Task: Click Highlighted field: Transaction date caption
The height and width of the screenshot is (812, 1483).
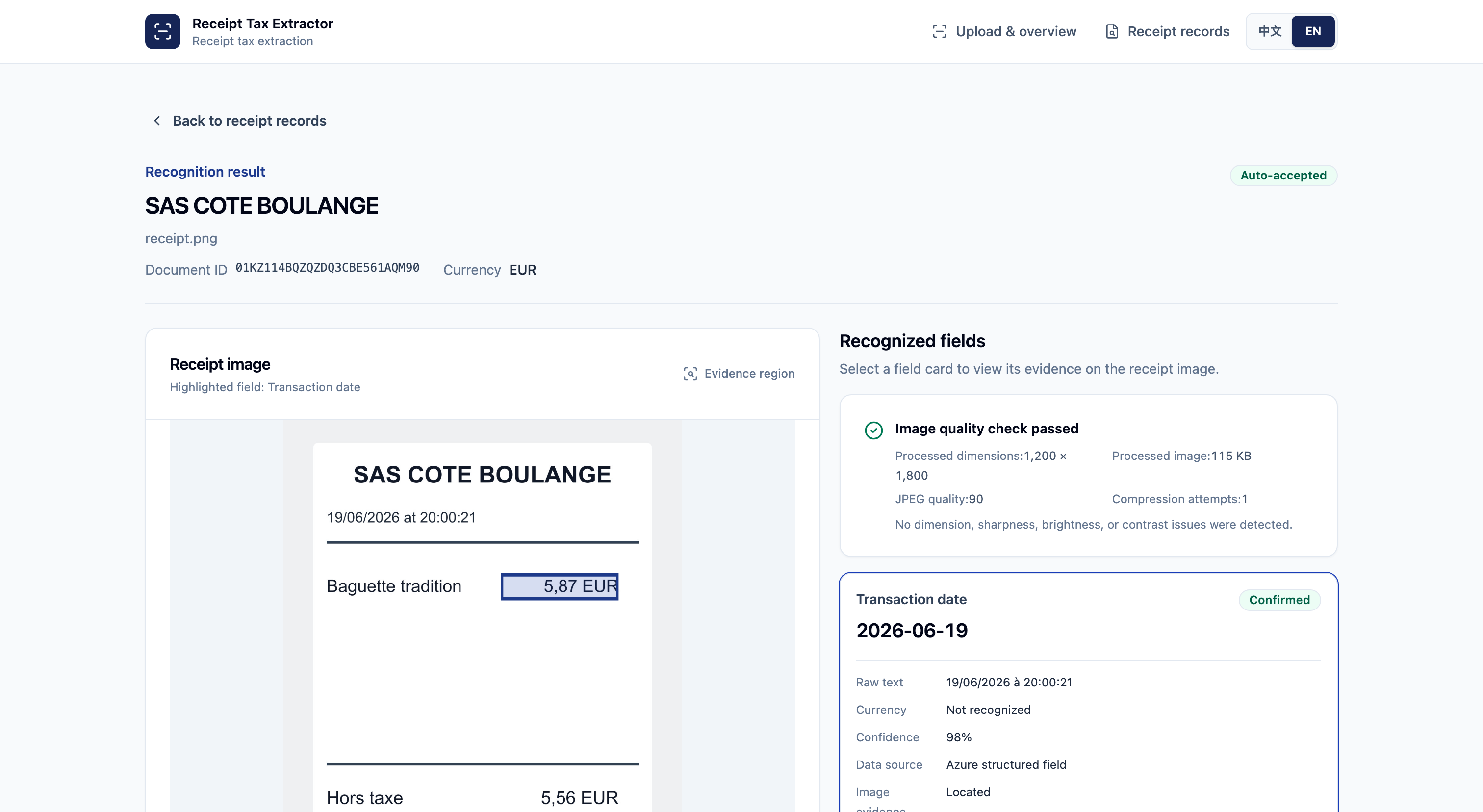Action: pyautogui.click(x=265, y=387)
